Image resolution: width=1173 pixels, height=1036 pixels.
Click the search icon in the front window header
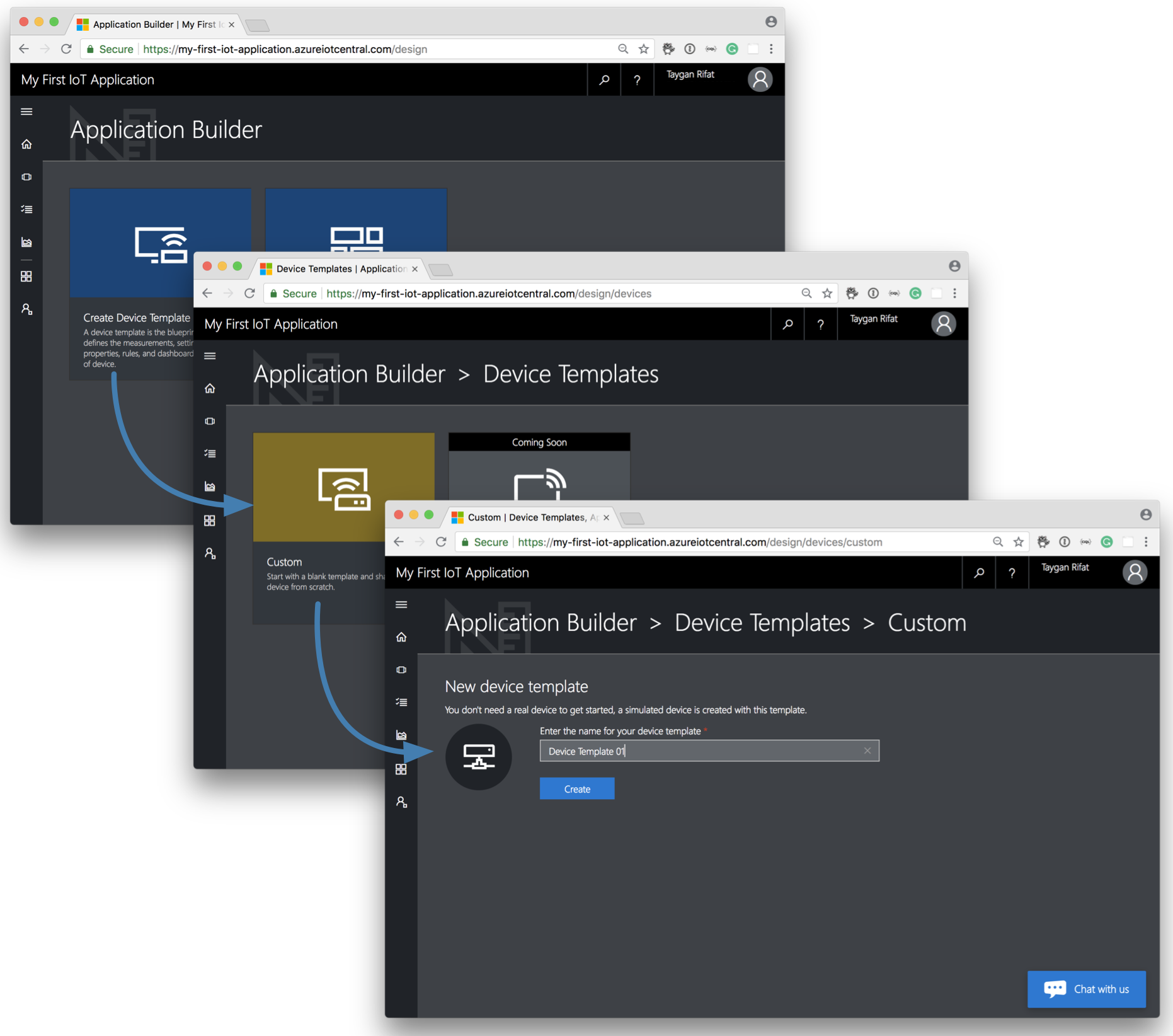click(x=979, y=572)
